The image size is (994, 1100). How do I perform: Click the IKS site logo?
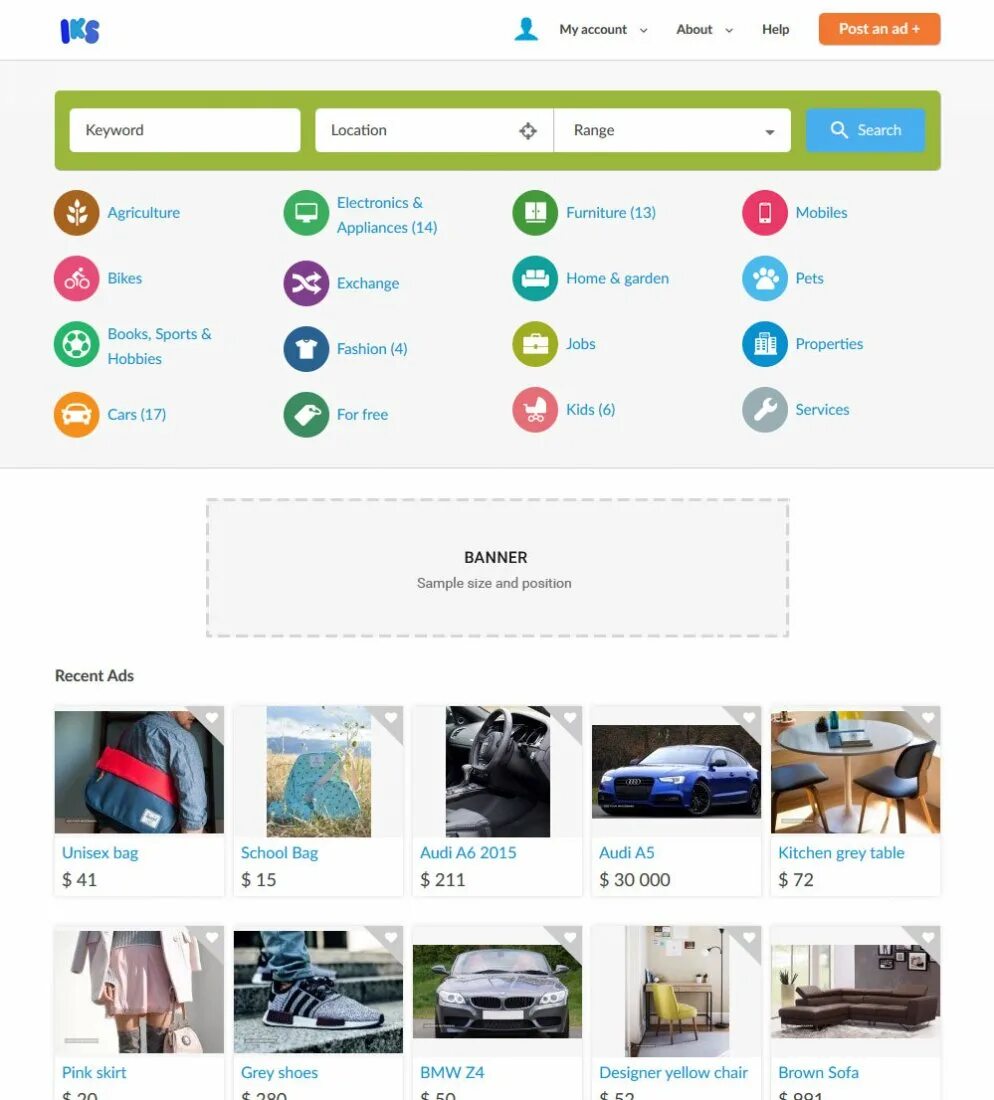click(x=80, y=30)
